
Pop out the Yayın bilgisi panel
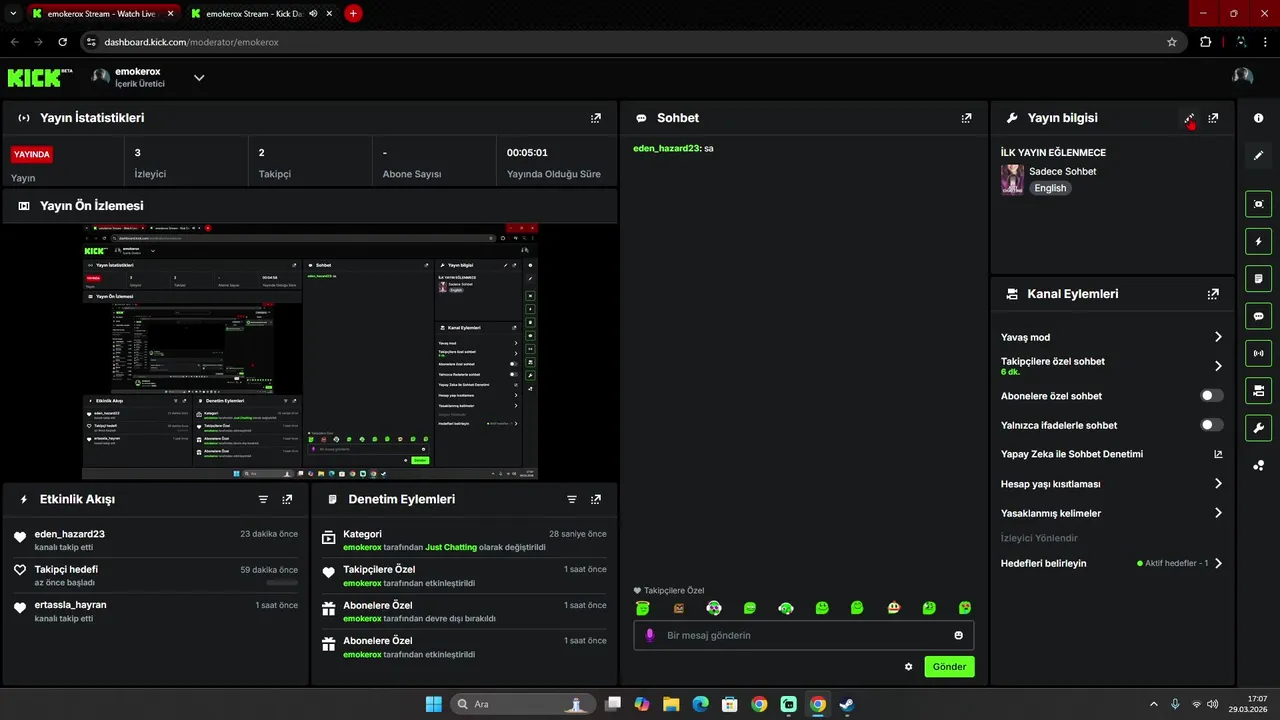[1213, 118]
